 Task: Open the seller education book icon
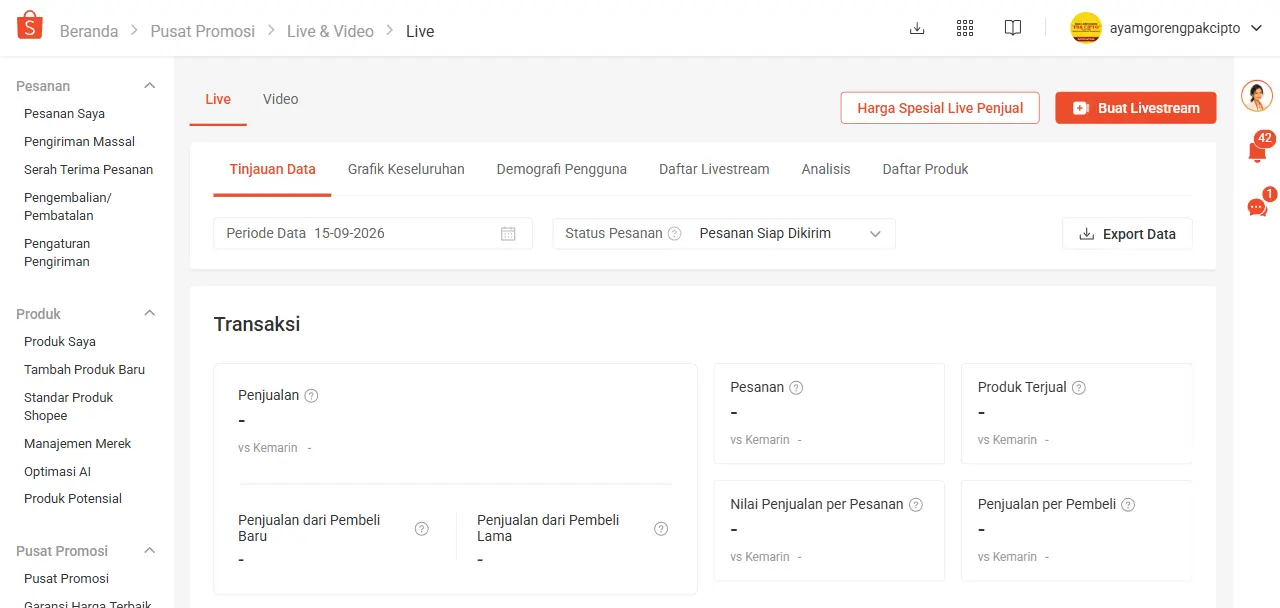pyautogui.click(x=1013, y=28)
